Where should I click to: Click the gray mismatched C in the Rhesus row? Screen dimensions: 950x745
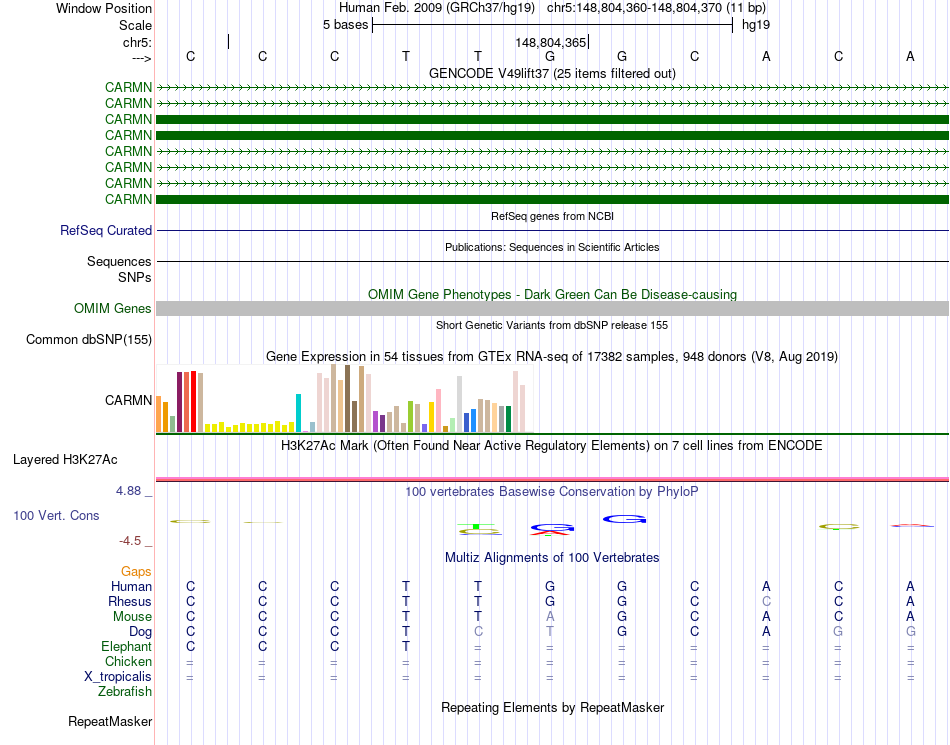coord(766,601)
